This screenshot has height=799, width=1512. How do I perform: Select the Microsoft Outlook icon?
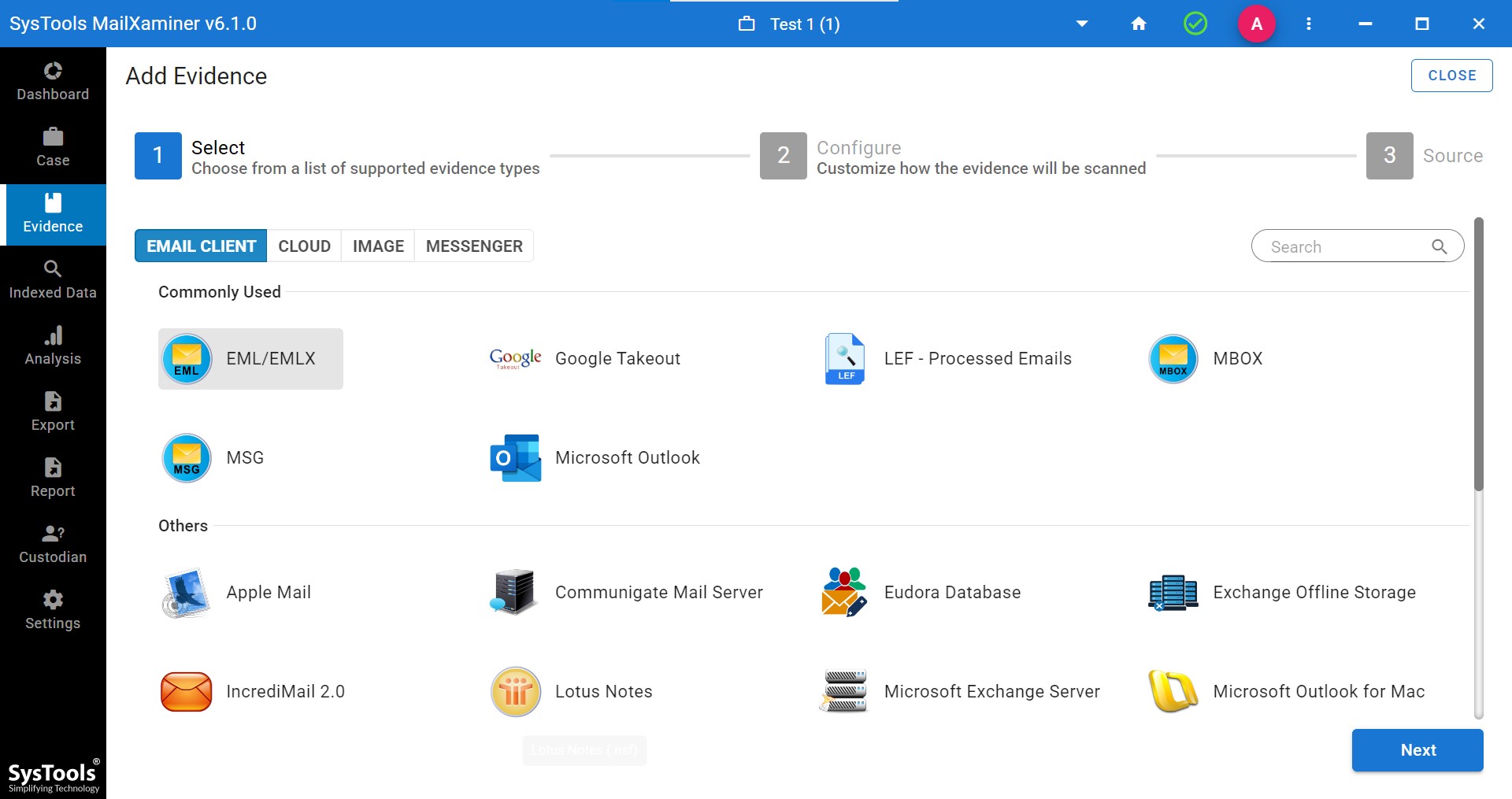[x=516, y=458]
